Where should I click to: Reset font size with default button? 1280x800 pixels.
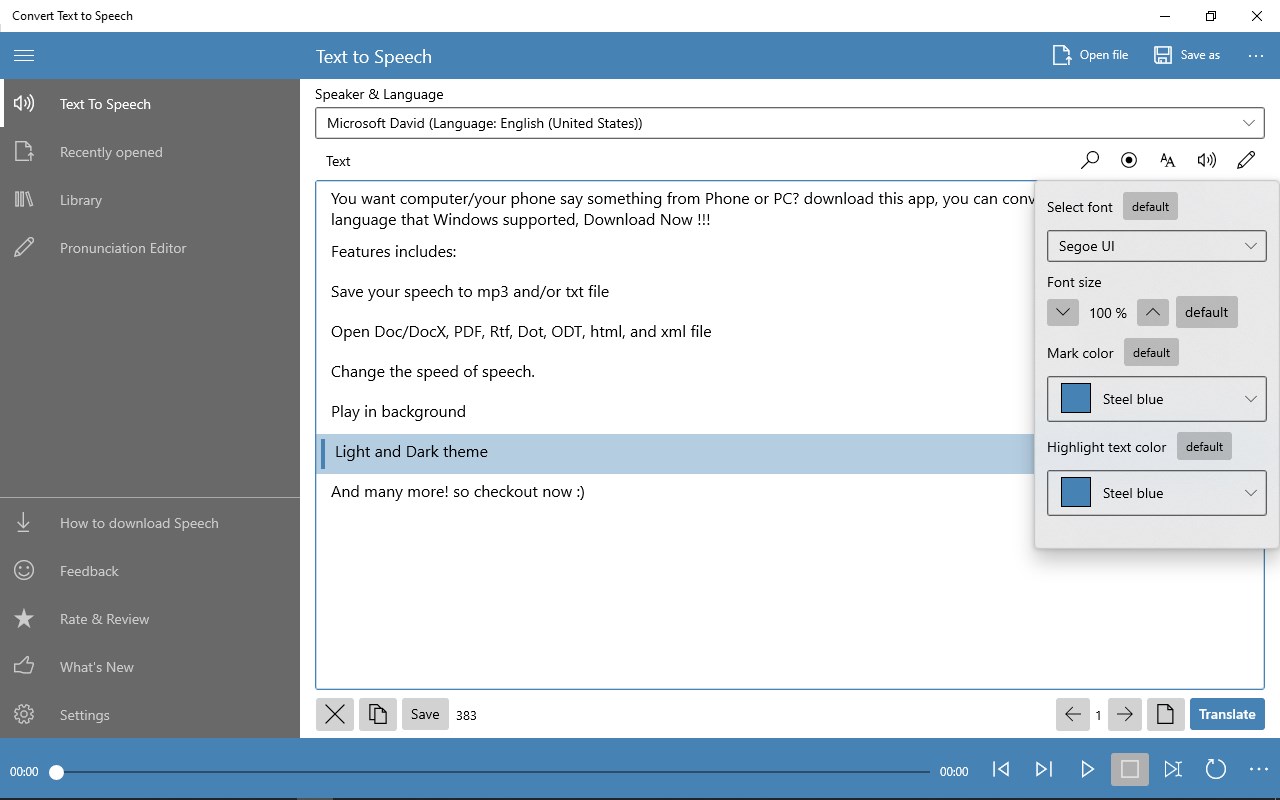coord(1207,312)
